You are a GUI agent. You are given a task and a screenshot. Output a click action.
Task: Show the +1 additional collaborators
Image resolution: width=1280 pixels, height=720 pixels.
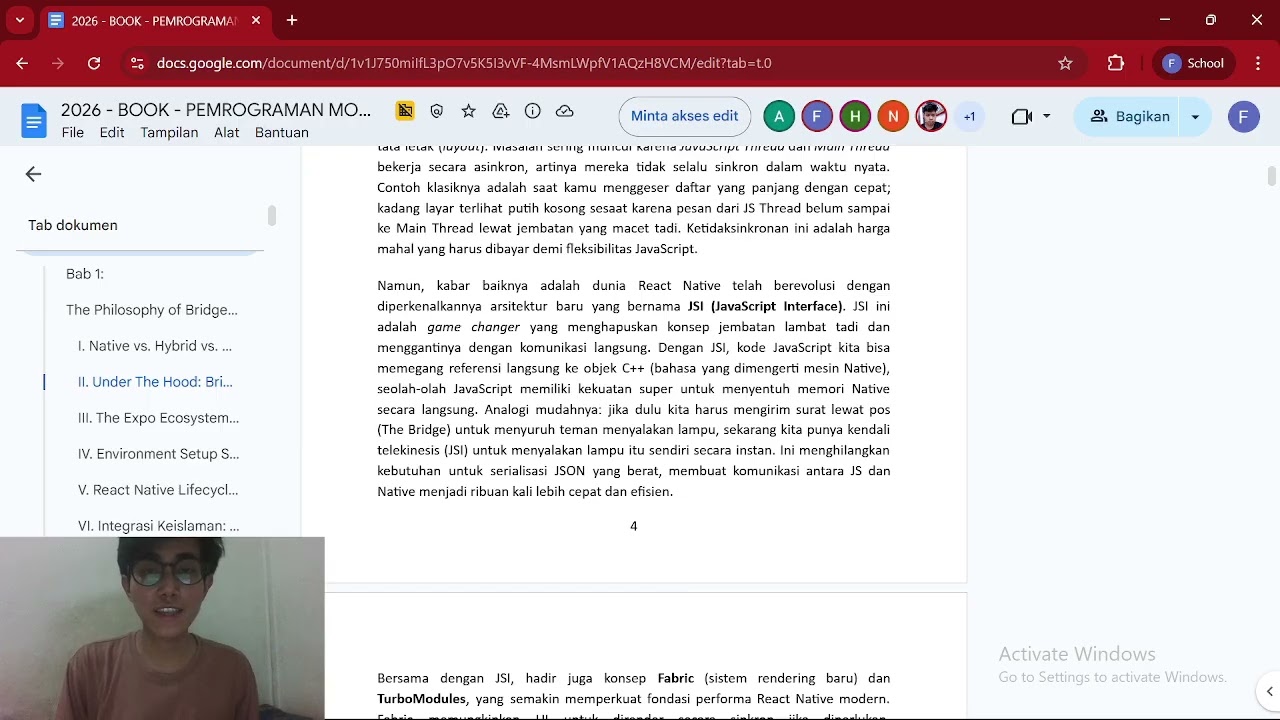pos(969,117)
